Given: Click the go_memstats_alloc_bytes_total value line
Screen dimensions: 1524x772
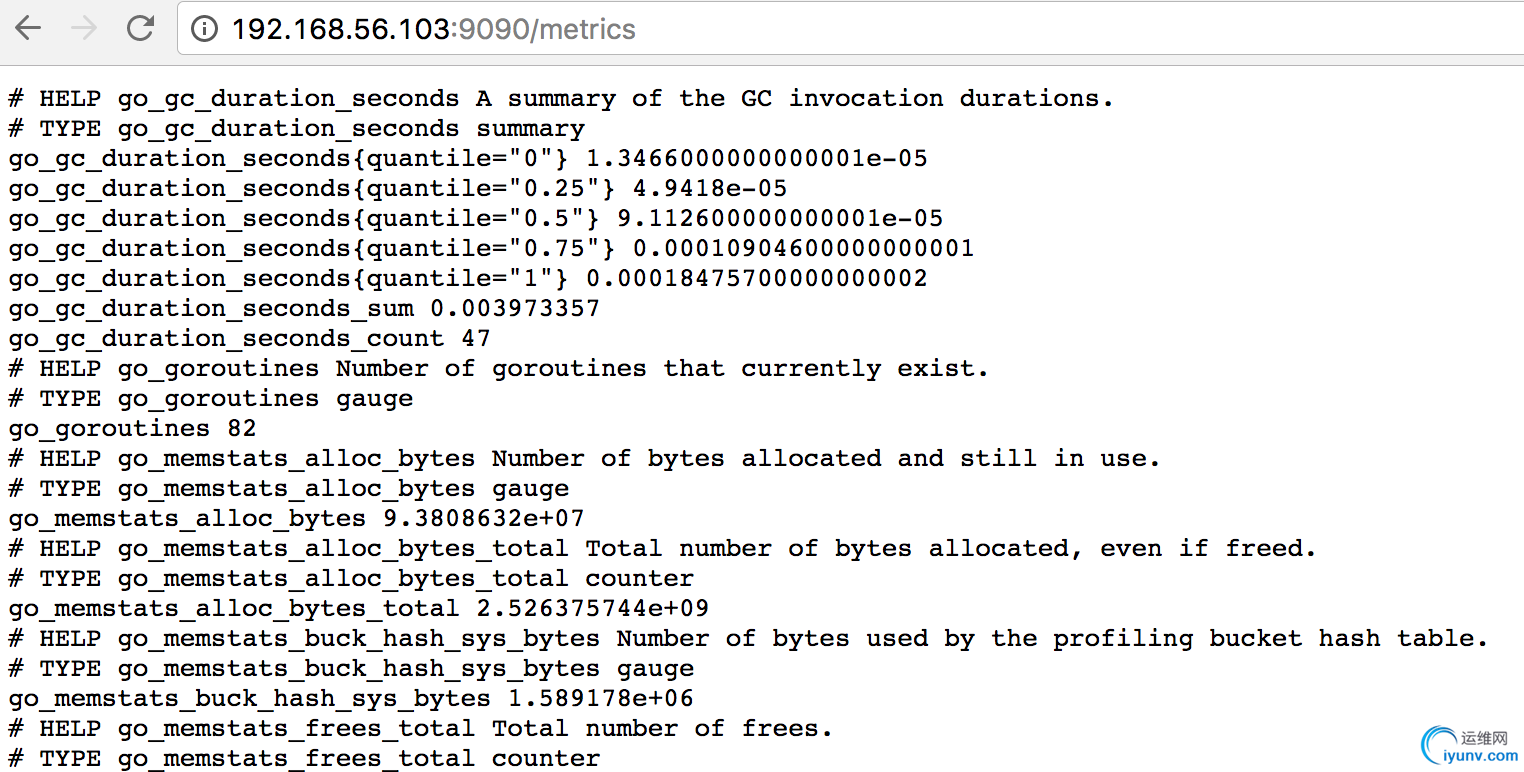Looking at the screenshot, I should pyautogui.click(x=359, y=609).
